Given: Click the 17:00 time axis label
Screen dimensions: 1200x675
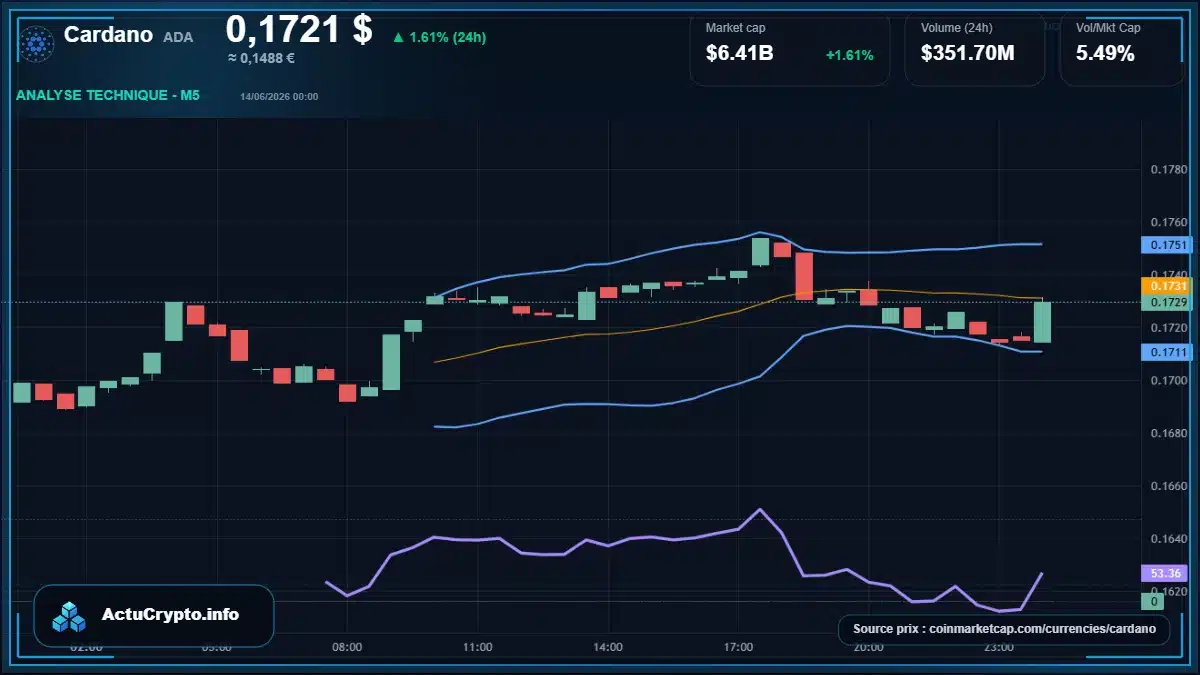Looking at the screenshot, I should (738, 647).
